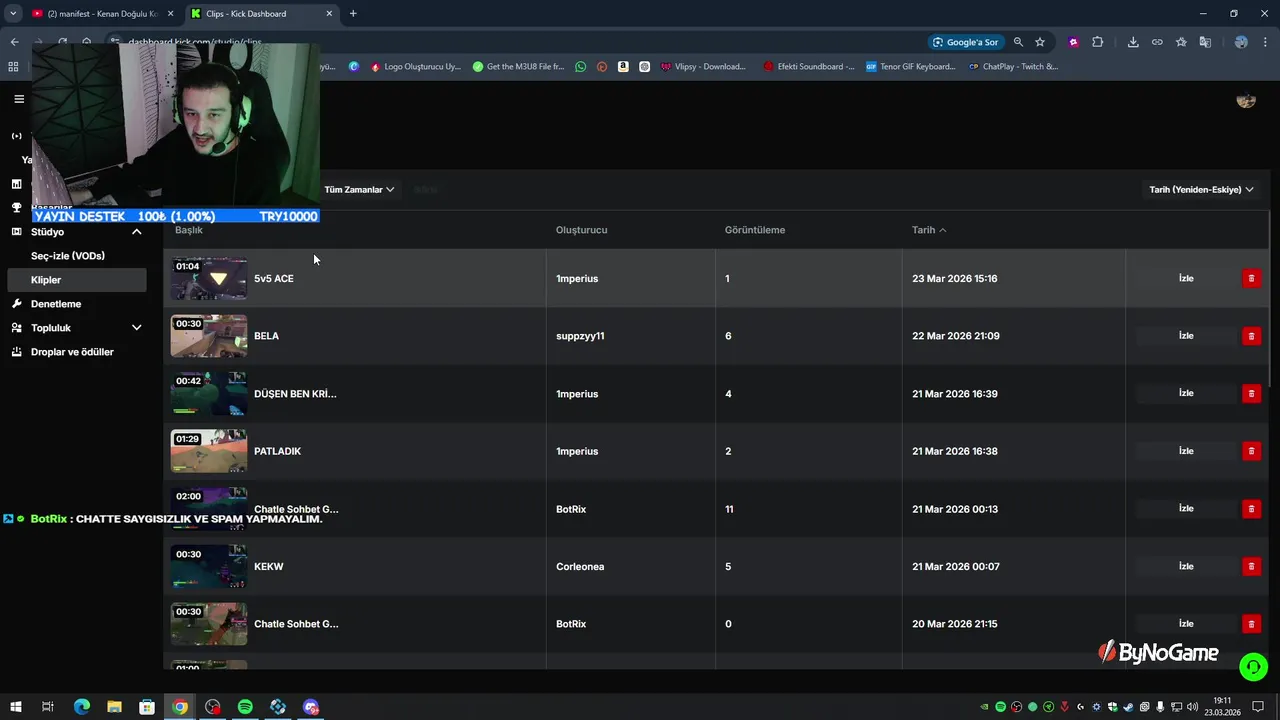Screen dimensions: 1280x720
Task: Delete the BELA clip
Action: (1251, 336)
